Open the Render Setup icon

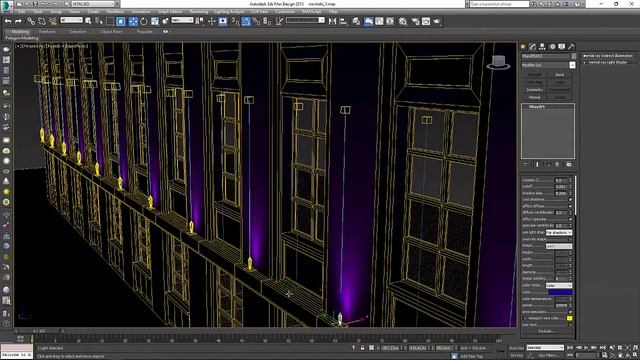click(x=415, y=21)
